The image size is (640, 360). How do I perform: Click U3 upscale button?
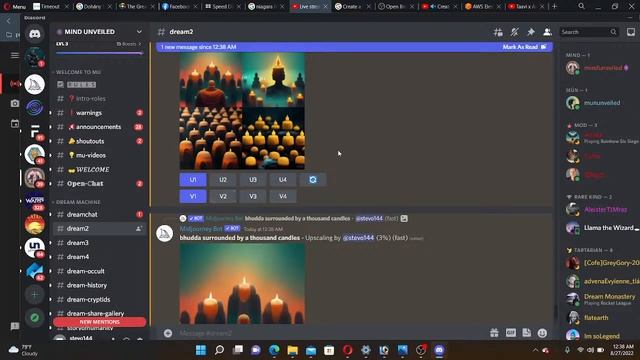click(x=253, y=180)
